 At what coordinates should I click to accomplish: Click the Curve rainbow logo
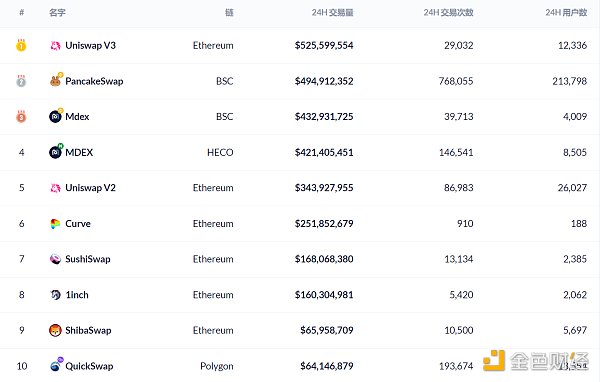[x=55, y=224]
